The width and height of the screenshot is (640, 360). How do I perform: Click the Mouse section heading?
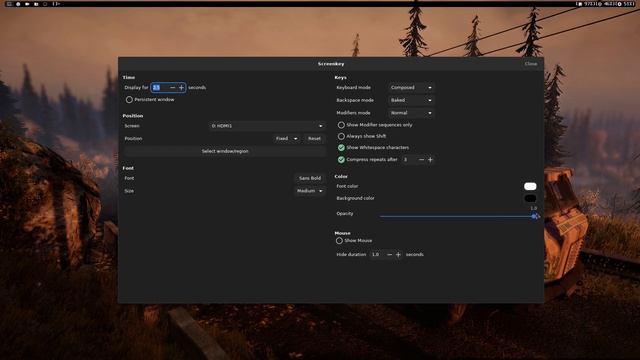[x=342, y=233]
